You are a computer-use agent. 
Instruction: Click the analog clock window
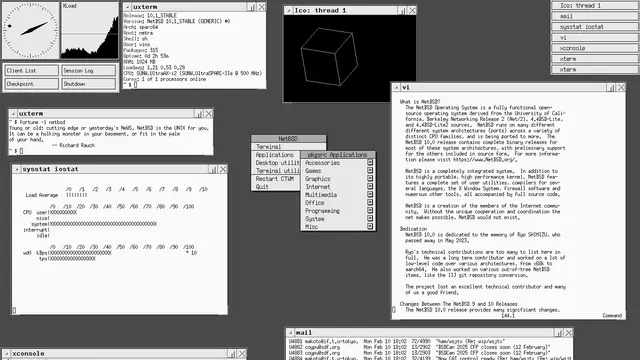pyautogui.click(x=31, y=31)
